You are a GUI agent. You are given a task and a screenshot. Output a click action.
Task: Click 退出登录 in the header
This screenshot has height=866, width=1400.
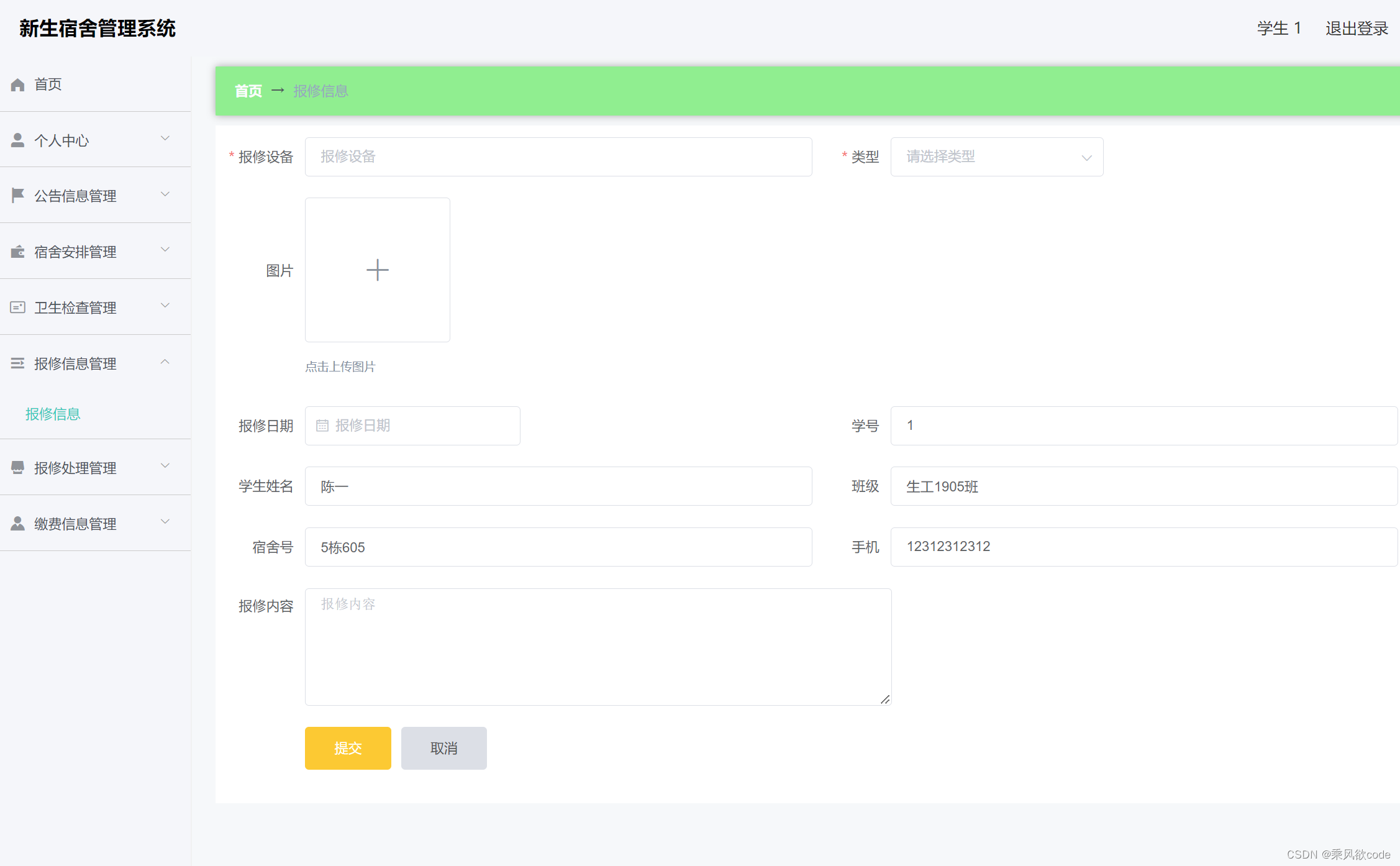[x=1356, y=29]
